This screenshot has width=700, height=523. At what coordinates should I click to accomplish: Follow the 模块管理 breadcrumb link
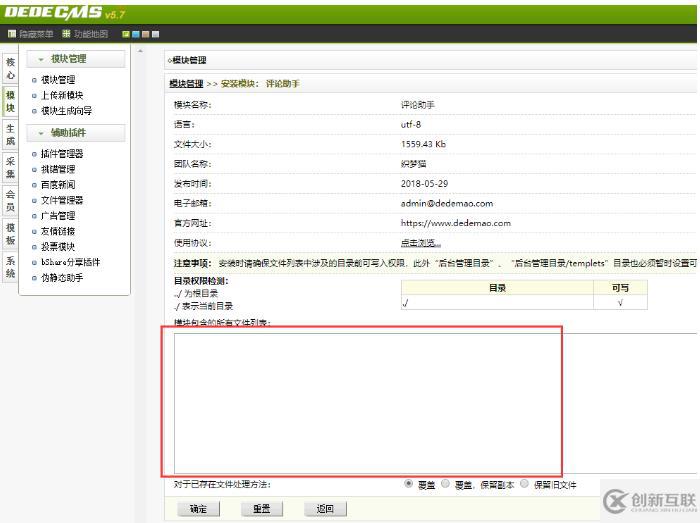[186, 83]
